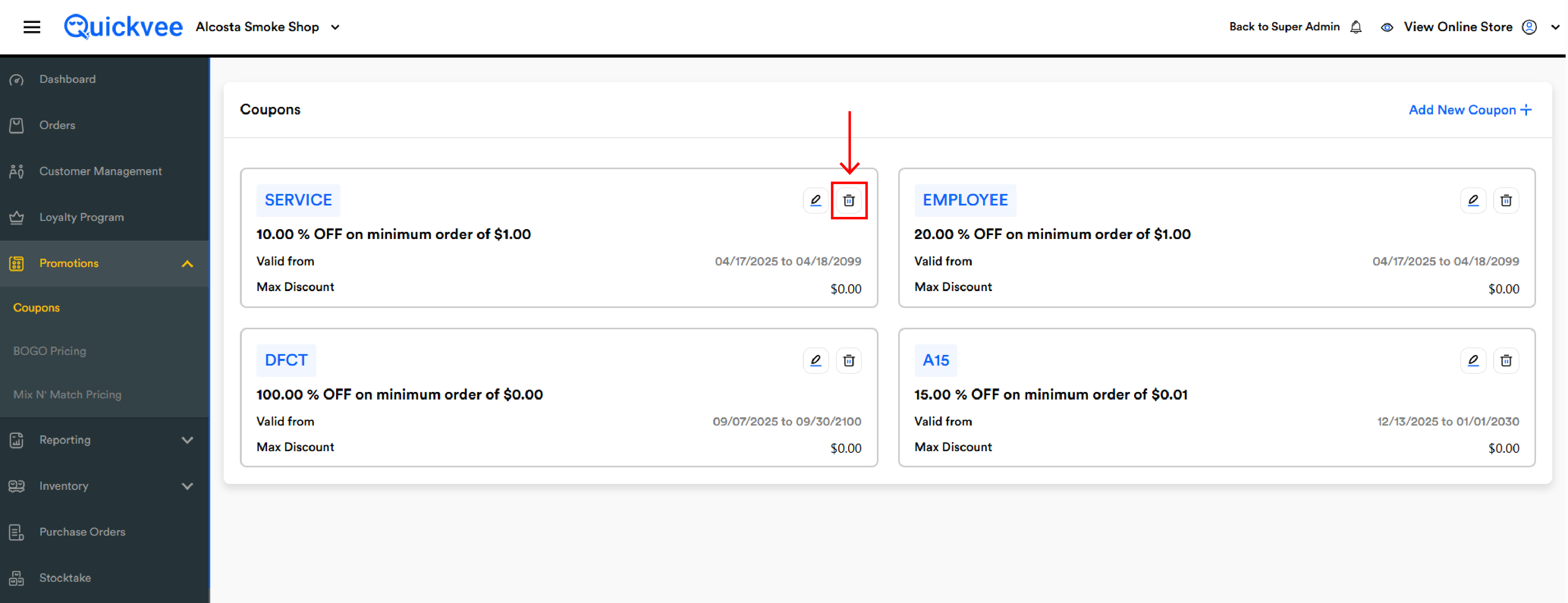The width and height of the screenshot is (1568, 603).
Task: Click the Loyalty Program crown icon
Action: [x=17, y=217]
